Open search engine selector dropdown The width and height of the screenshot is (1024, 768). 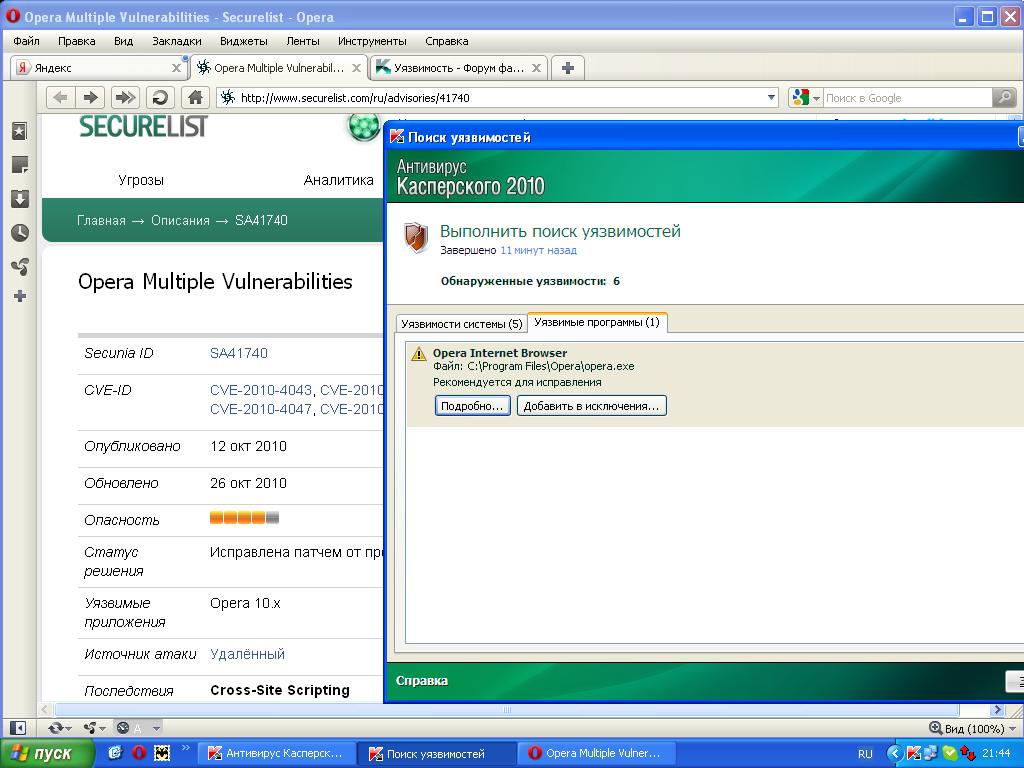click(x=806, y=98)
